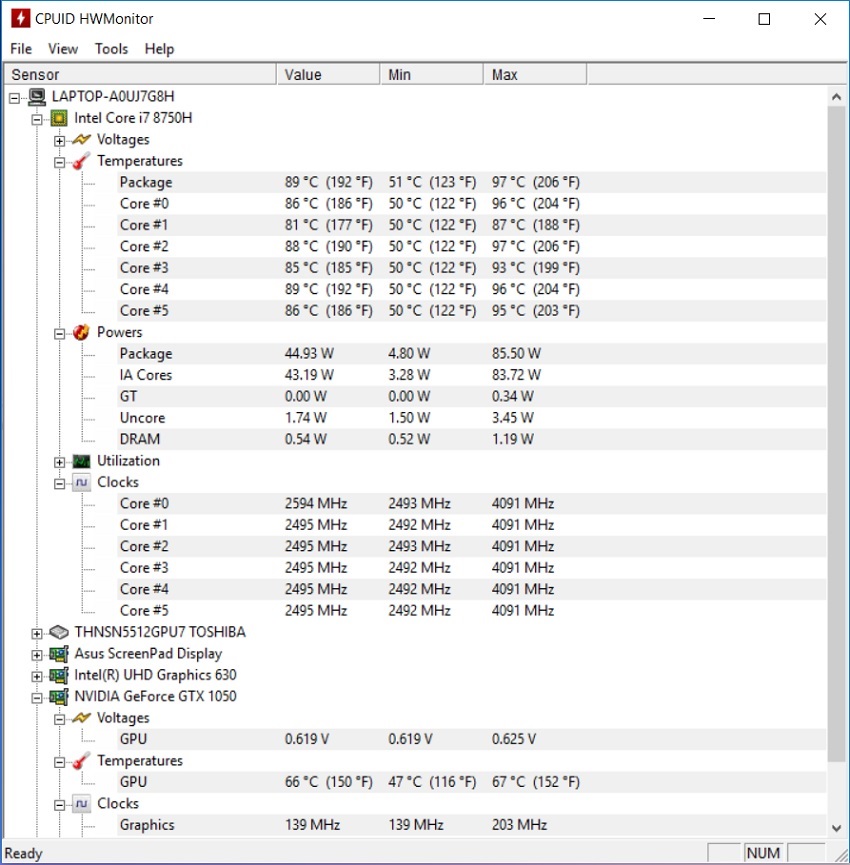Click the CPUID HWMonitor app icon in title bar
Screen dimensions: 850x865
20,18
